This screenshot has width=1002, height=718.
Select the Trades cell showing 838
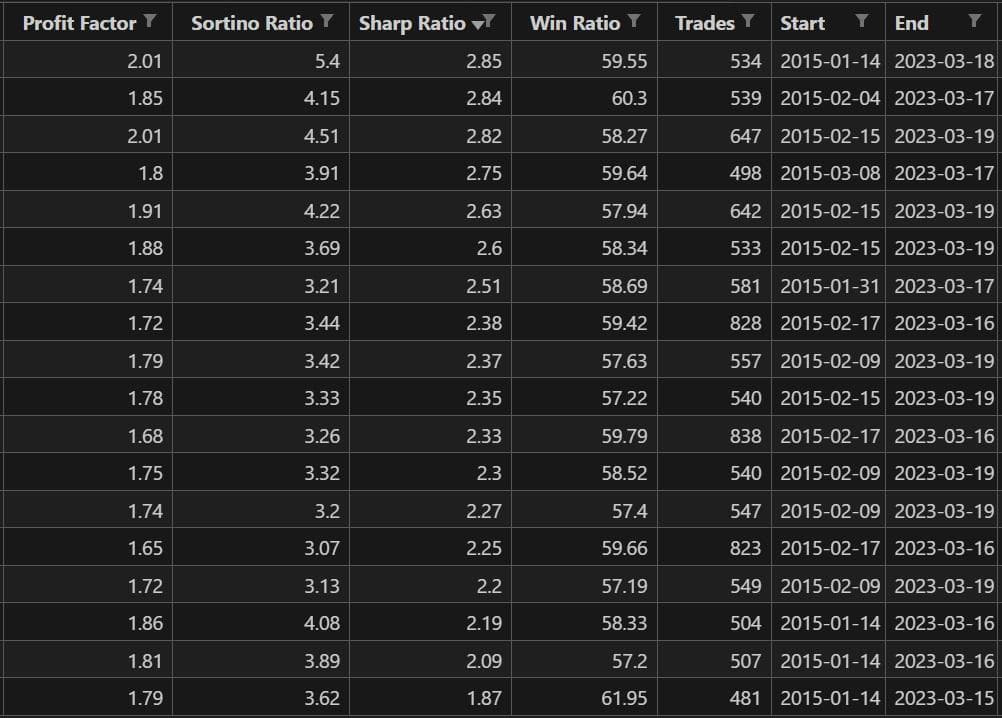pos(714,436)
